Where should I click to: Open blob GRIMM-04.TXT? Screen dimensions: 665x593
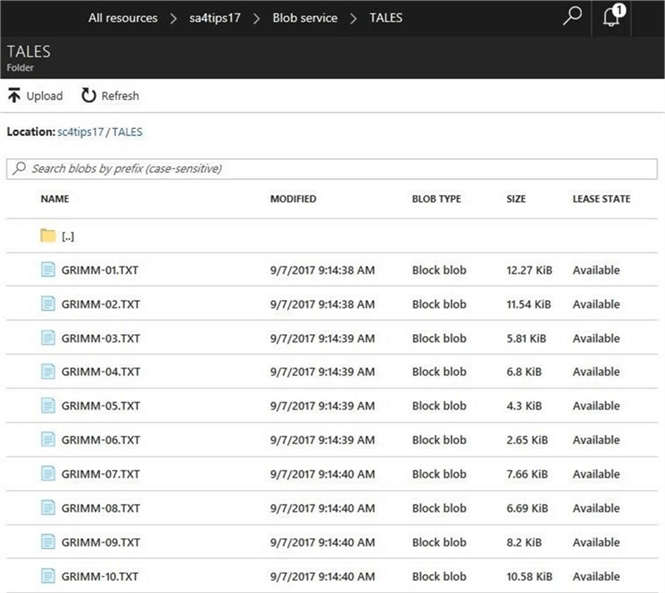tap(101, 372)
